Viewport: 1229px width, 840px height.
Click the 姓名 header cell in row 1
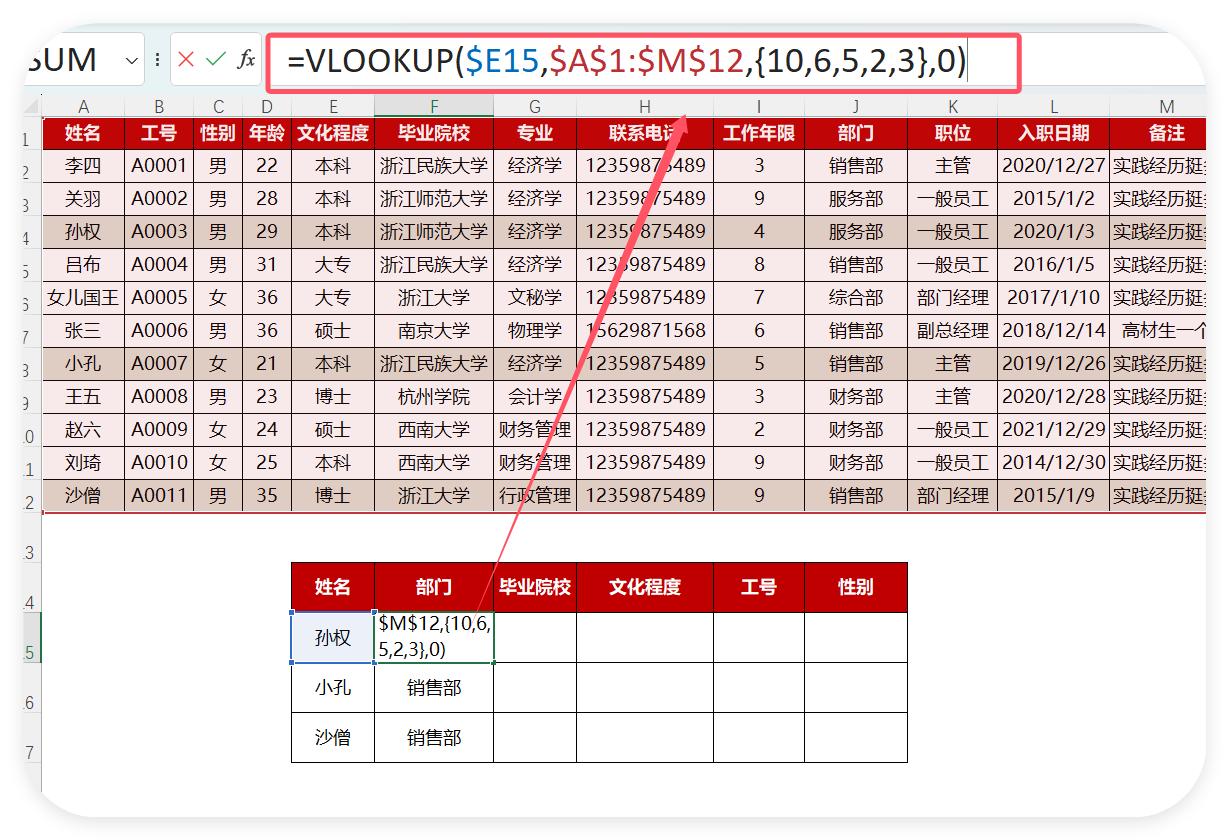(83, 133)
